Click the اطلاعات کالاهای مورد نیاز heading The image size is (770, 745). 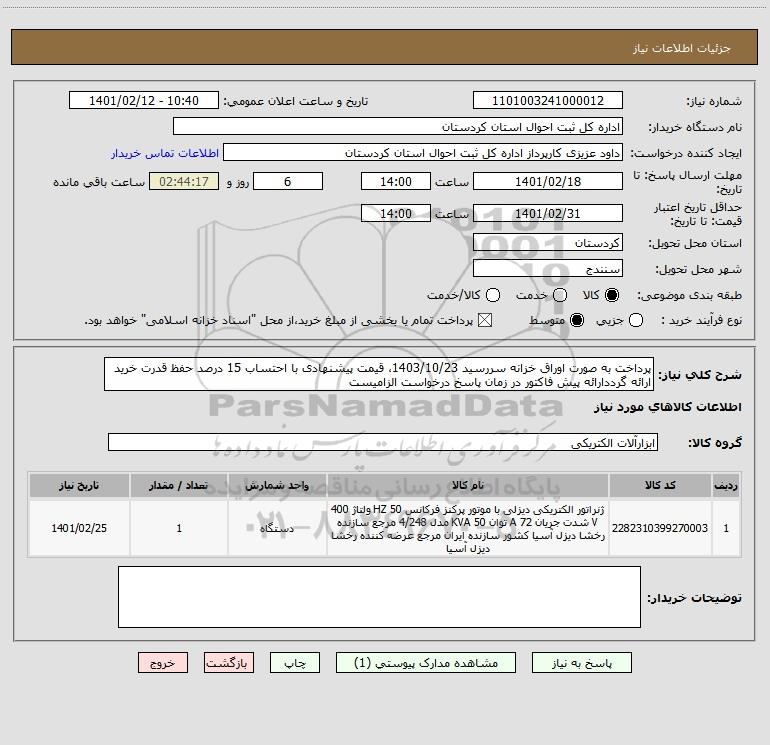[x=668, y=407]
